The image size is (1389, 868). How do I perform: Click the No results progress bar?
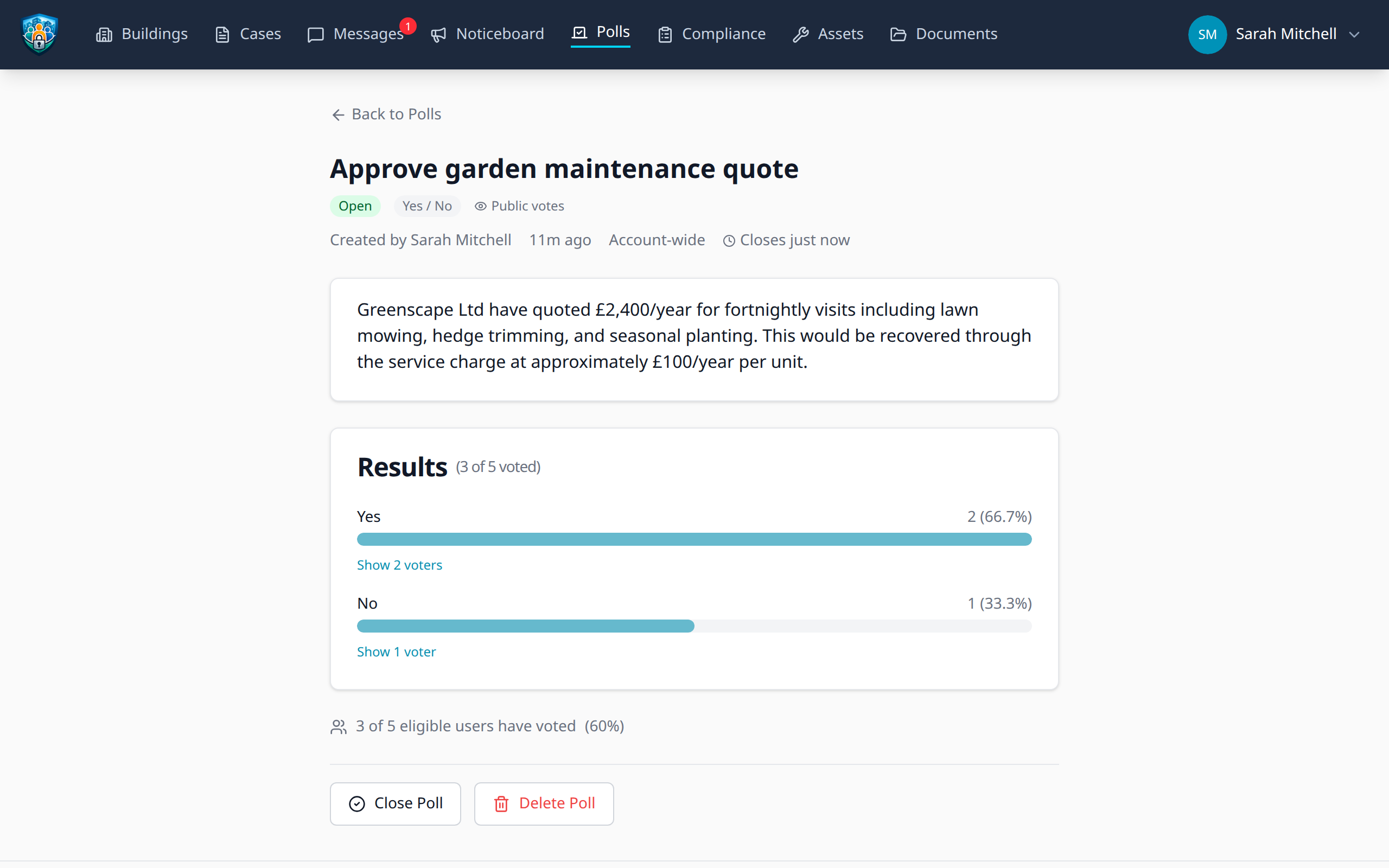pos(694,626)
